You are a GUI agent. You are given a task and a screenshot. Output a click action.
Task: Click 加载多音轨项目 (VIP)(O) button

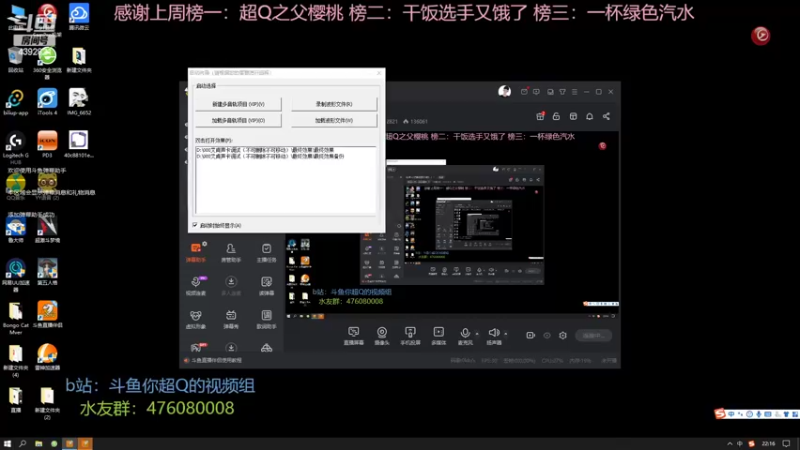click(238, 120)
